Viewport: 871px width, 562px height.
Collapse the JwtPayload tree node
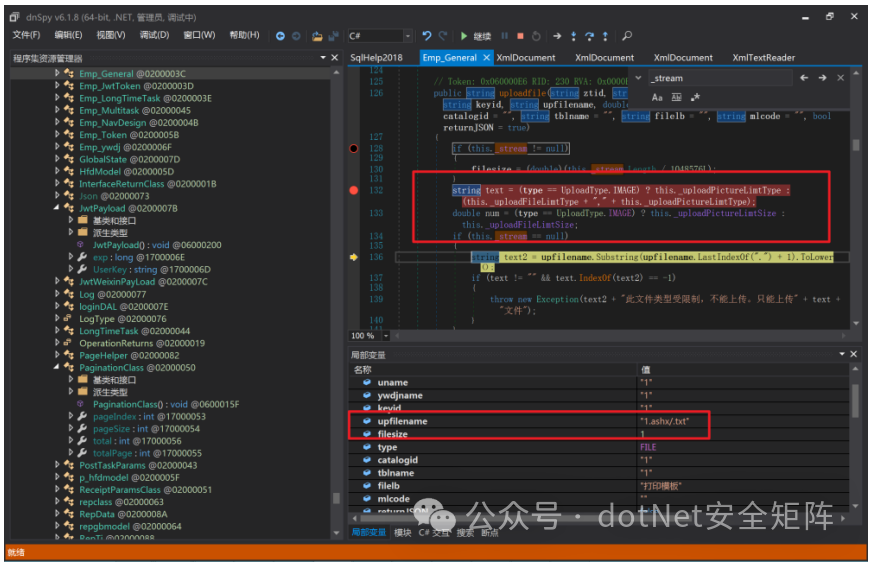tap(56, 208)
